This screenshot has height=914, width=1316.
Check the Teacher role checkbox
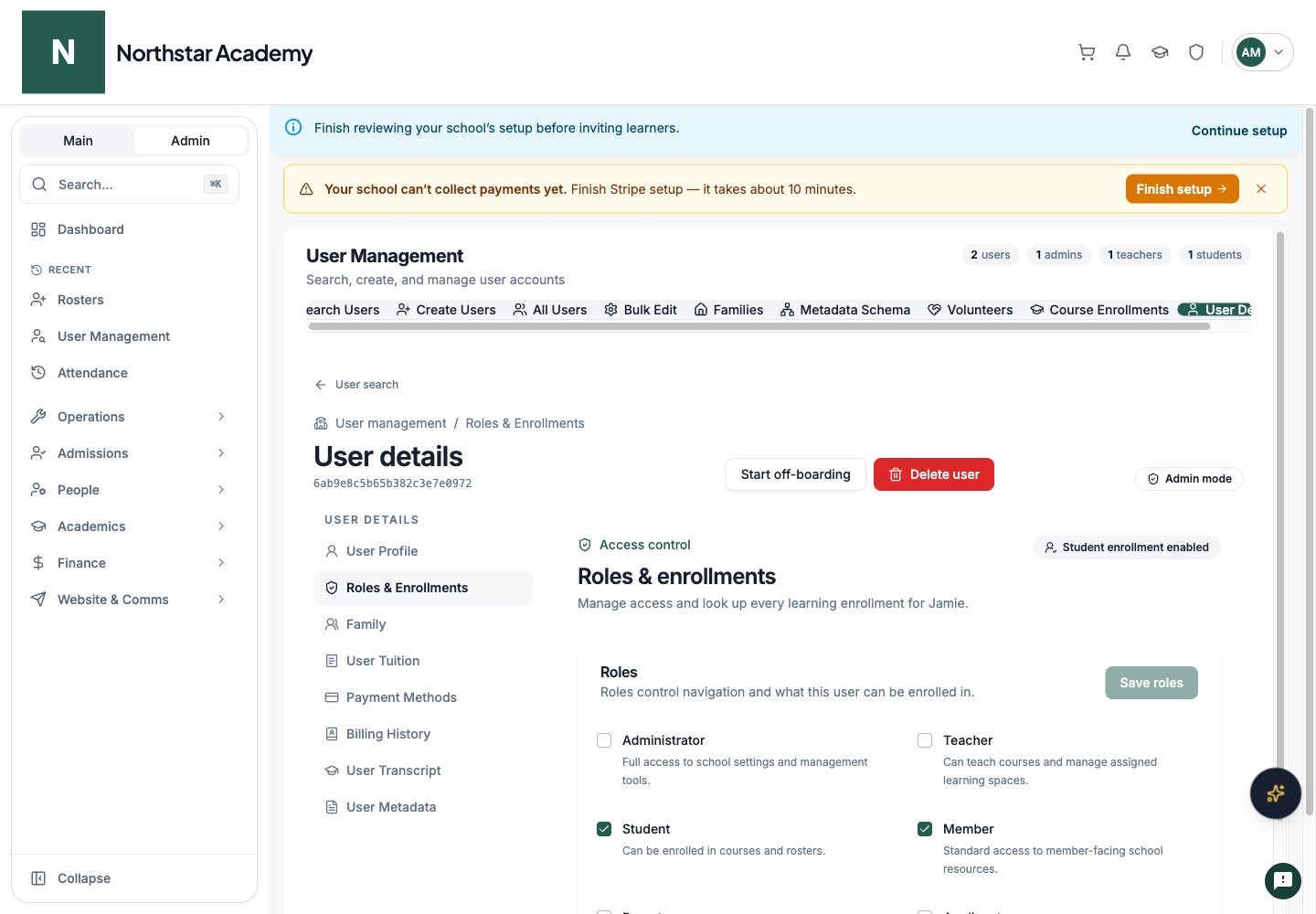tap(925, 740)
